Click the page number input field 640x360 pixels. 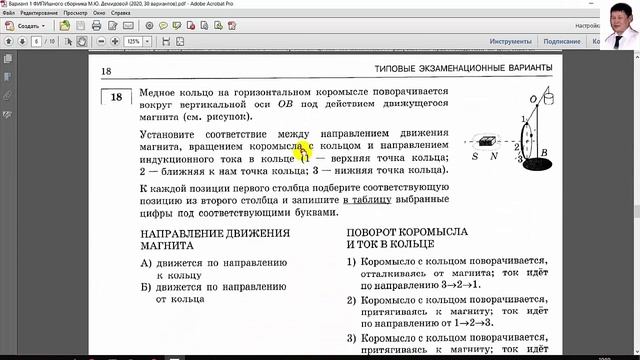[36, 41]
